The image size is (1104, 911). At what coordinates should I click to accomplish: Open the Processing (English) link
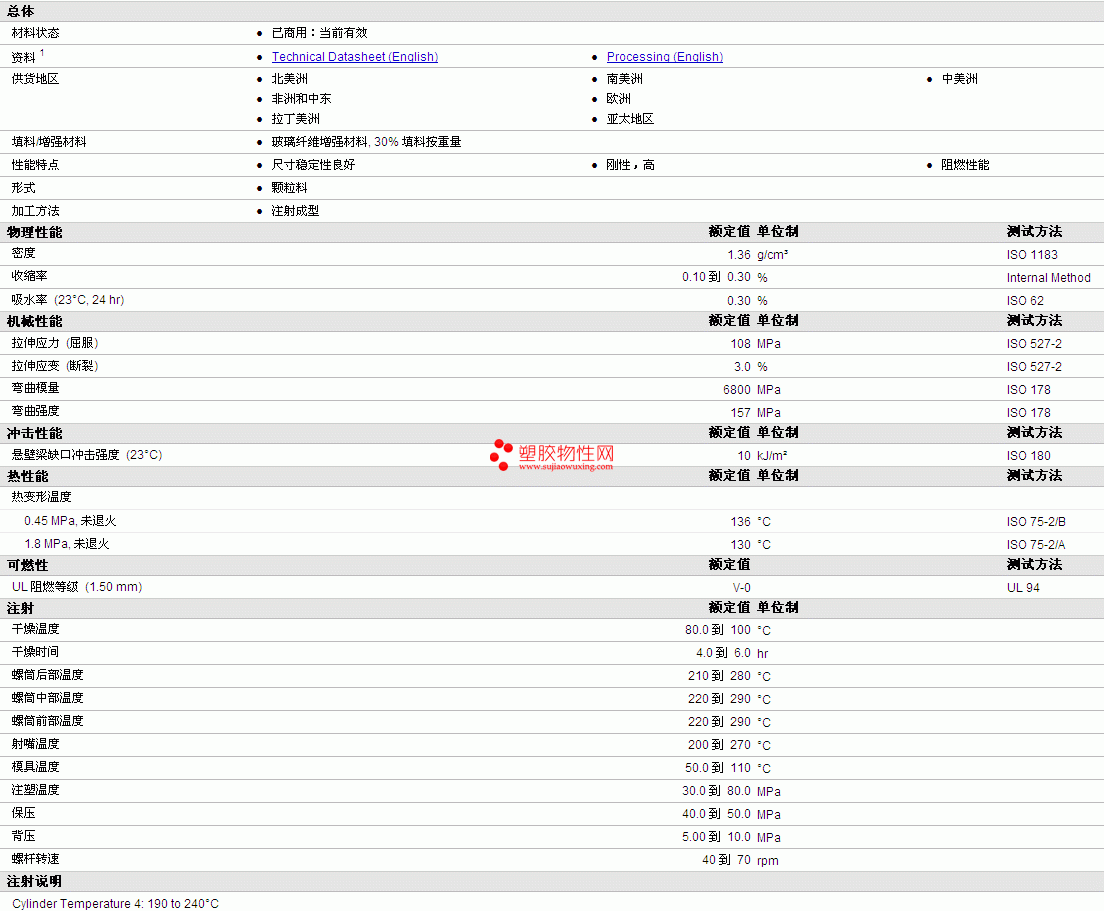point(665,57)
